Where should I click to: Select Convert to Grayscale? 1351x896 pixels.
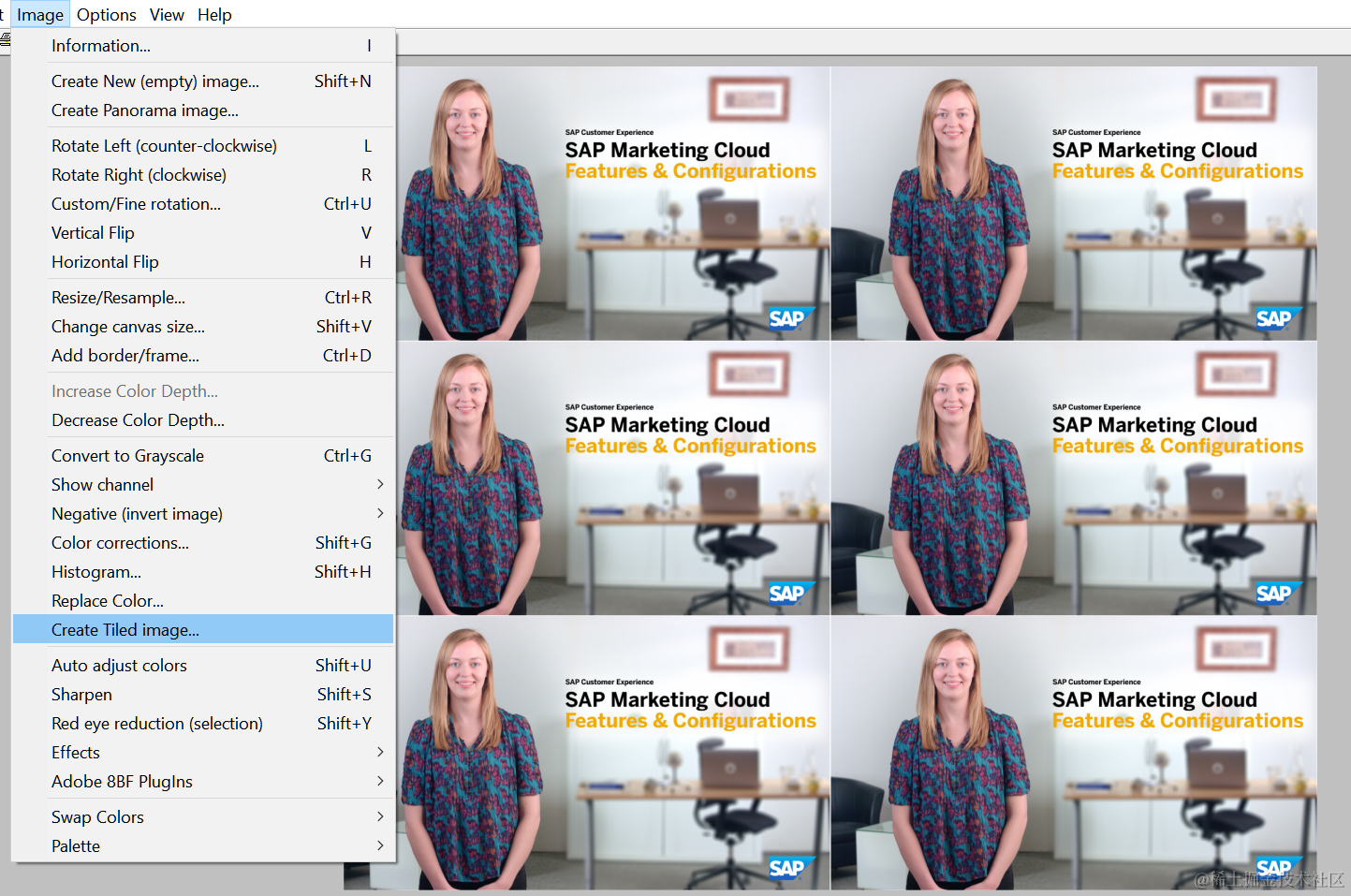203,456
